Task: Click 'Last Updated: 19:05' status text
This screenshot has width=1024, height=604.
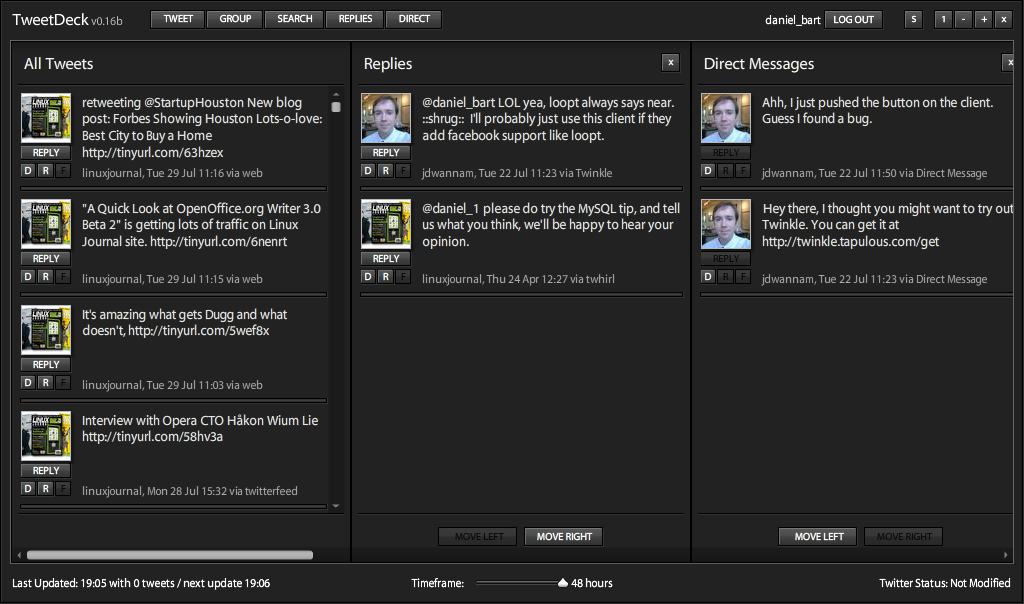Action: point(141,583)
